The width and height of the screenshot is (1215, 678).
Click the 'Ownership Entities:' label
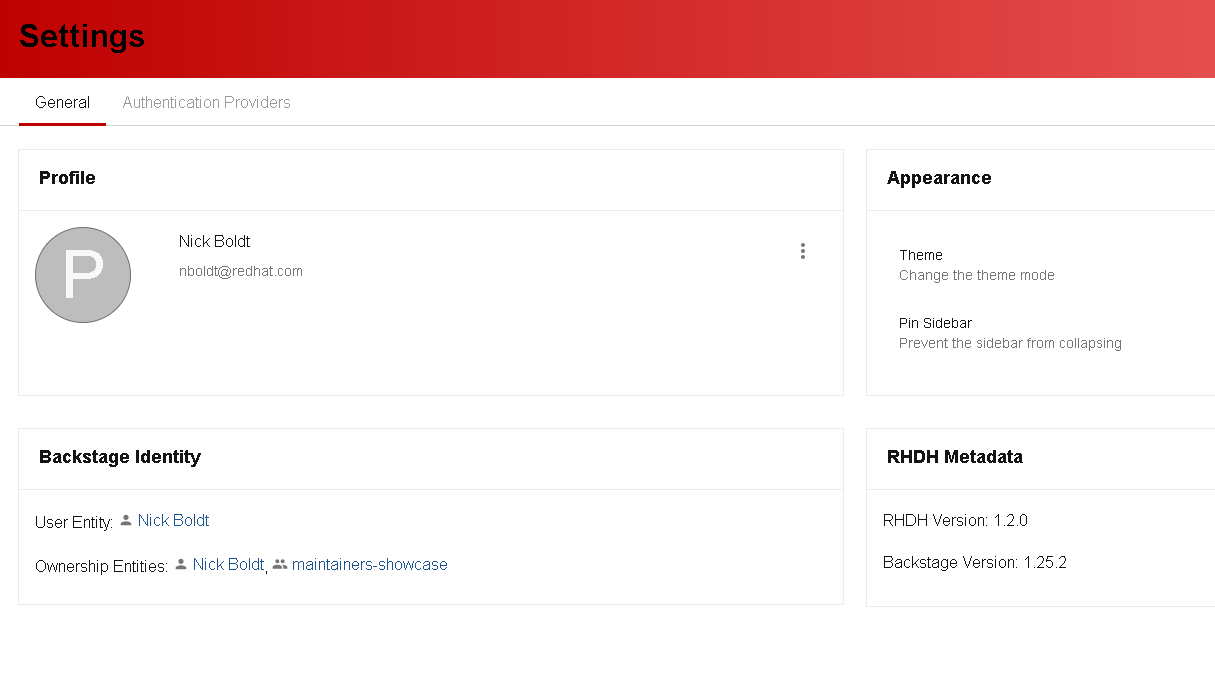coord(101,566)
